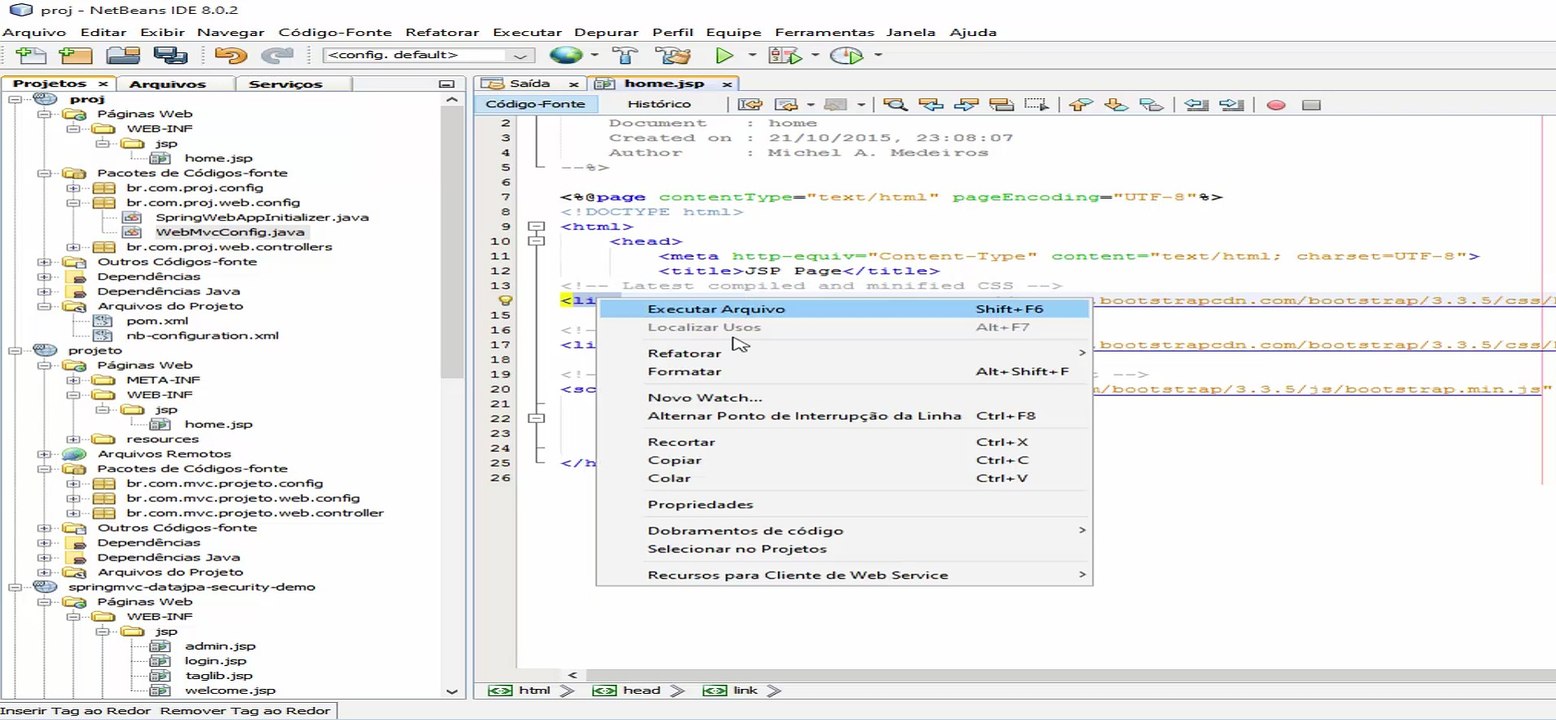Click the head breadcrumb in bottom bar

click(x=641, y=690)
